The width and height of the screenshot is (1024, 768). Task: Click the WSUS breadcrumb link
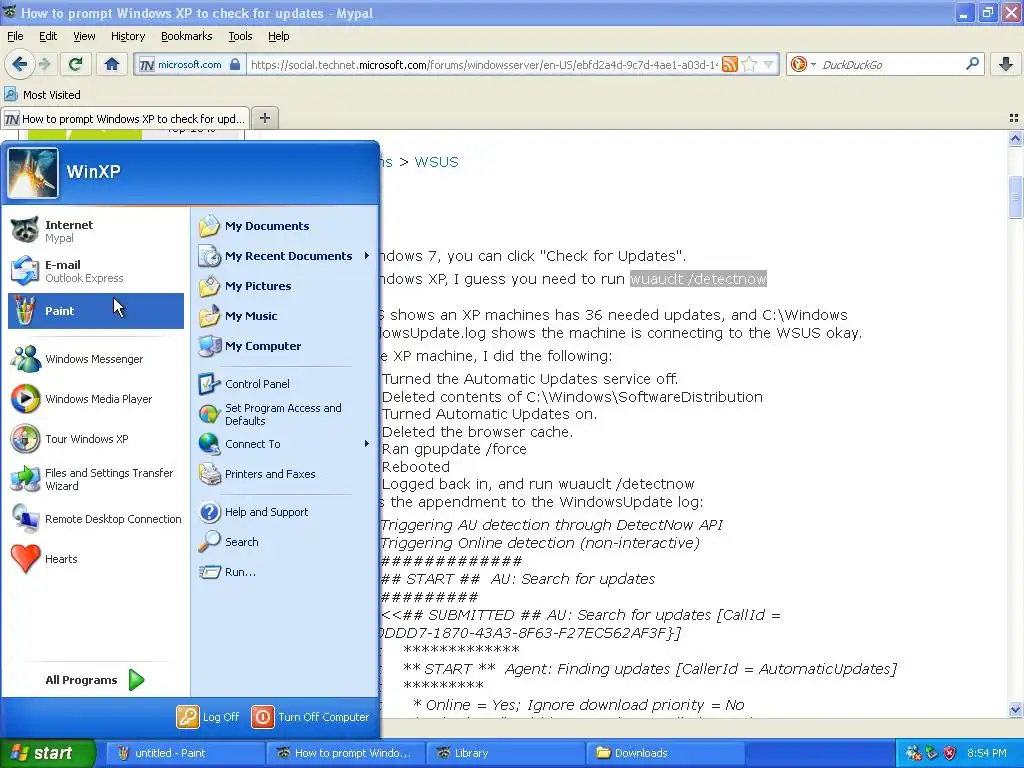tap(436, 162)
